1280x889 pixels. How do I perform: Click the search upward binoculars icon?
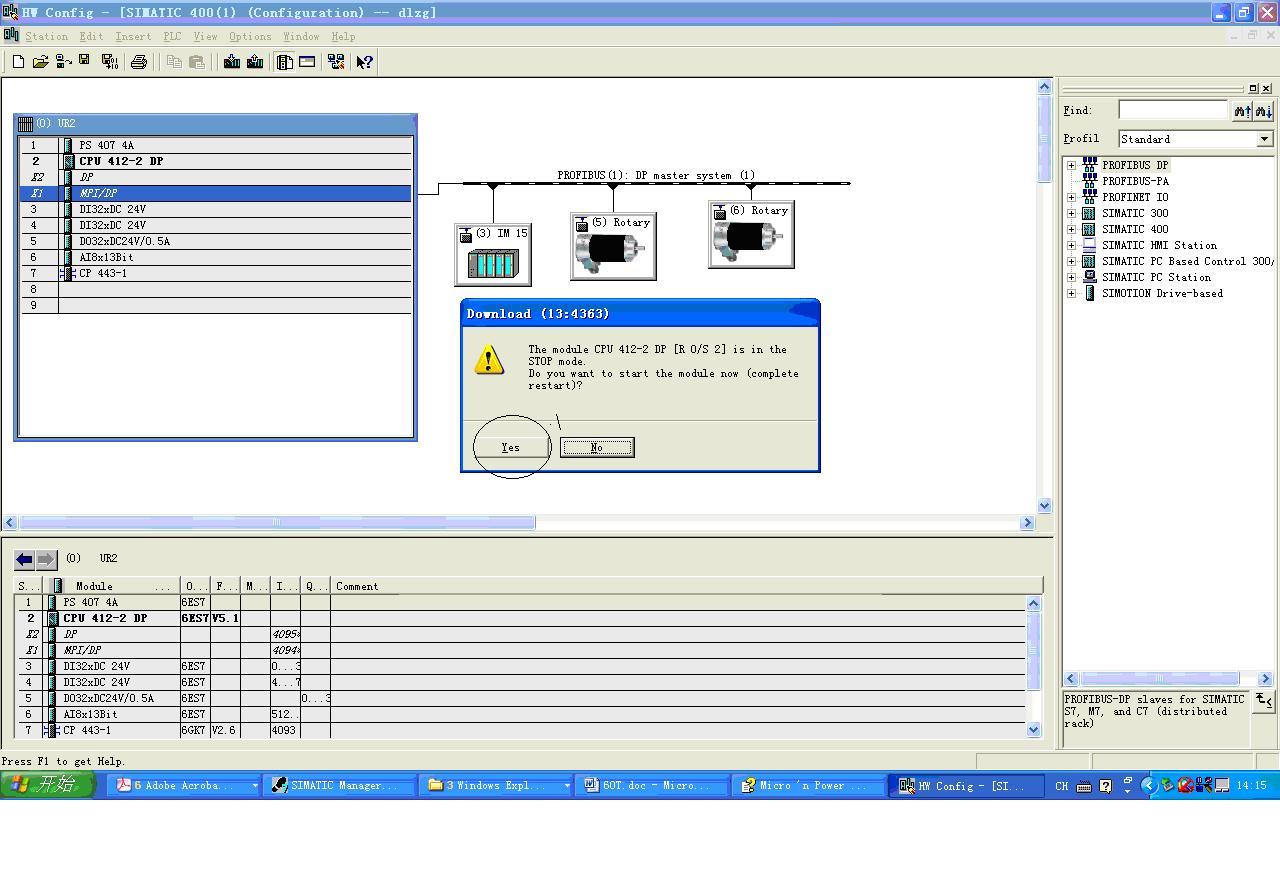point(1242,111)
